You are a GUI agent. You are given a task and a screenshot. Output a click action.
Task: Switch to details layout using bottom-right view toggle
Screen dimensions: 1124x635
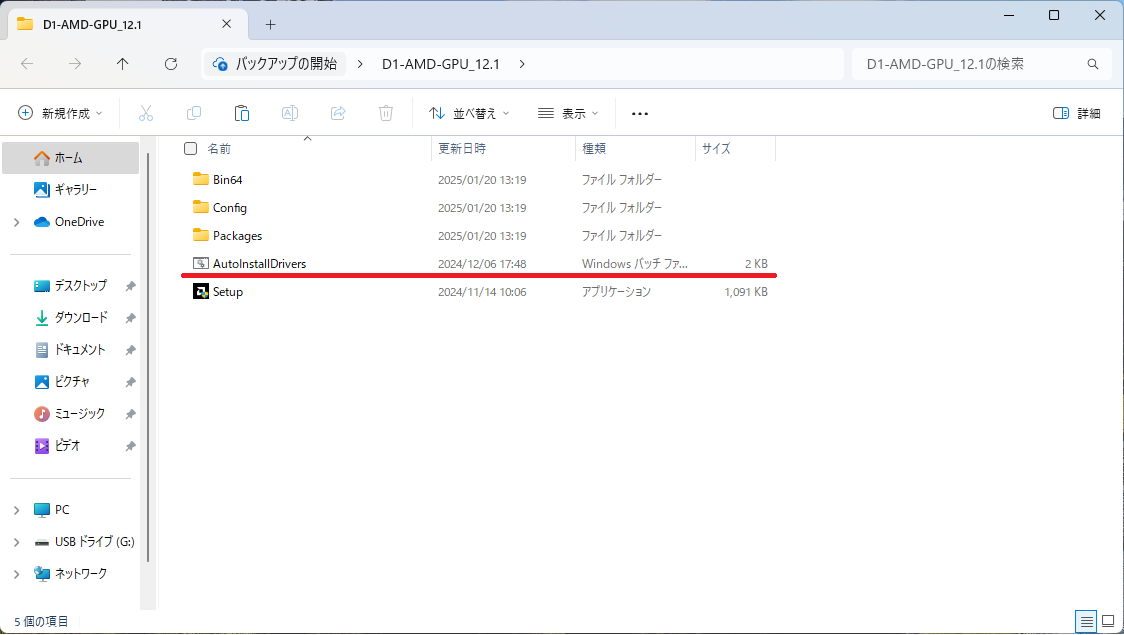coord(1087,621)
